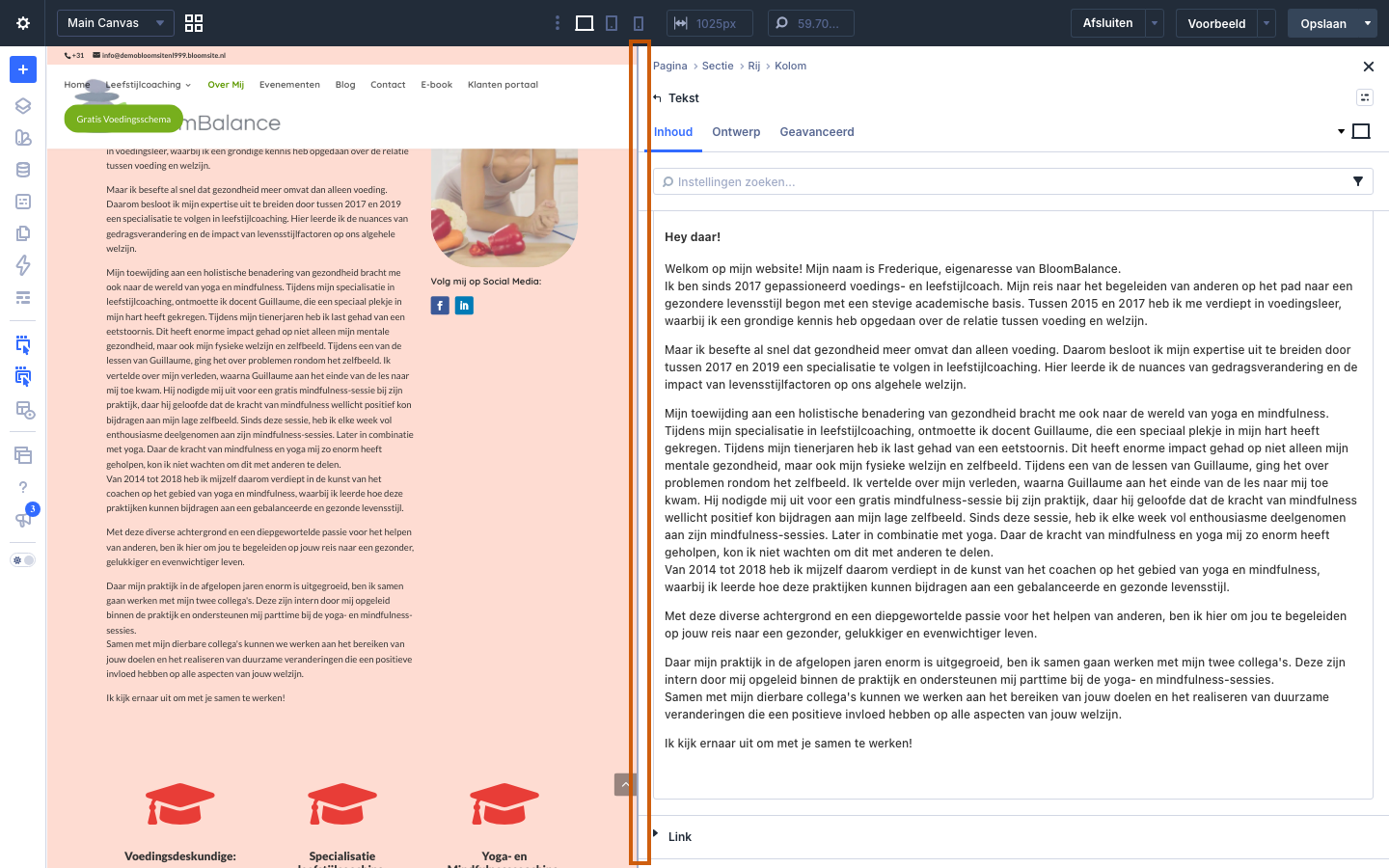Open the Opslaan dropdown arrow
This screenshot has height=868, width=1389.
tap(1368, 23)
